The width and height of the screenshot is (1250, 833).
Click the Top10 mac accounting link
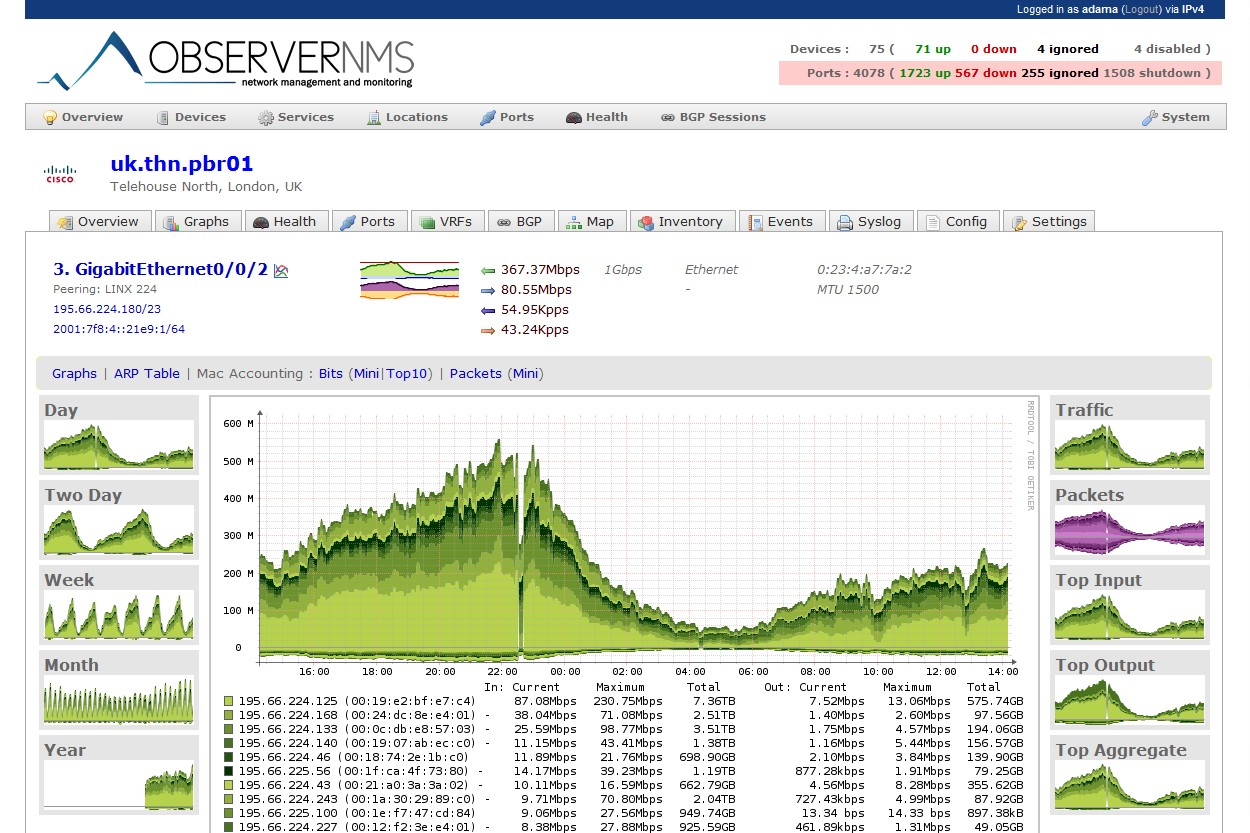click(406, 373)
